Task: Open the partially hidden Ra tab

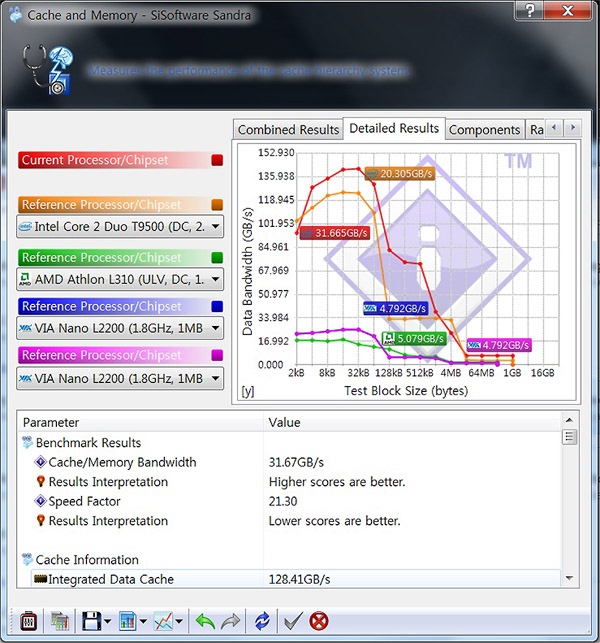Action: (x=536, y=130)
